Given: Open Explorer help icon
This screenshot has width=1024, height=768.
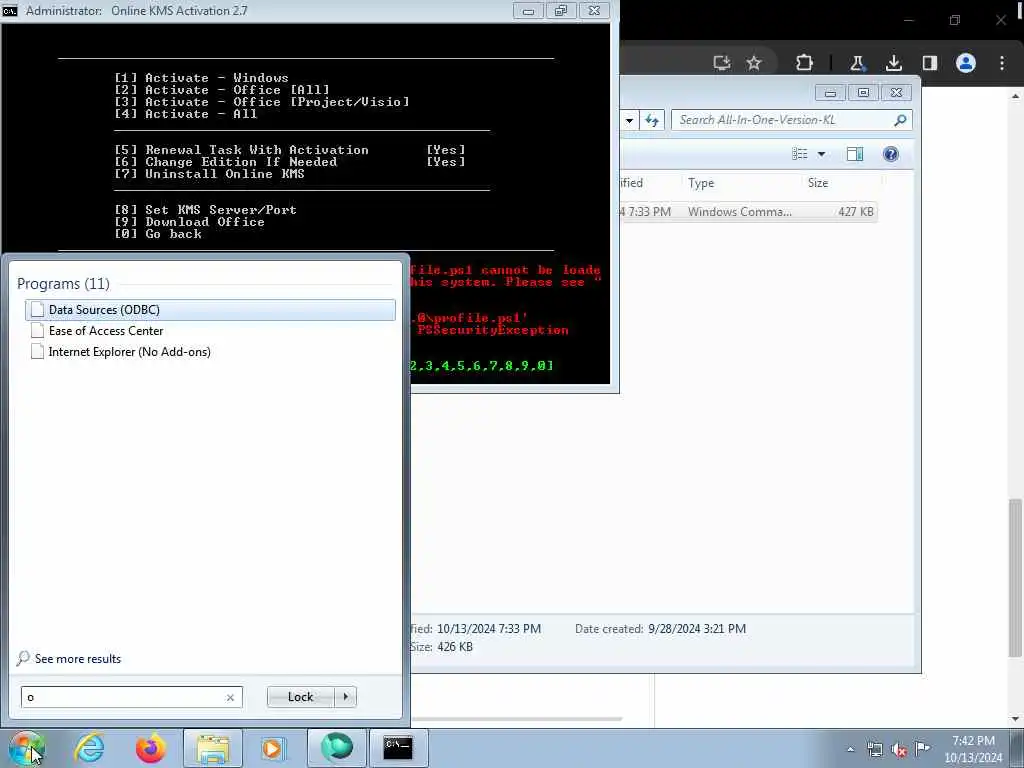Looking at the screenshot, I should [x=891, y=154].
